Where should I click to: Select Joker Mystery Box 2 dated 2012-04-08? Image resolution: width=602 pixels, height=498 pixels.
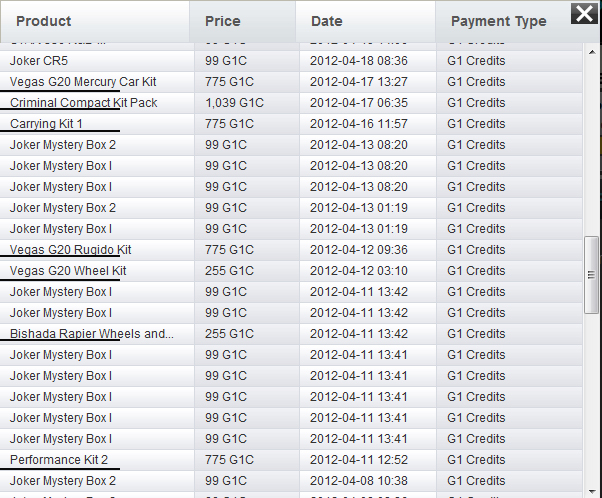63,481
